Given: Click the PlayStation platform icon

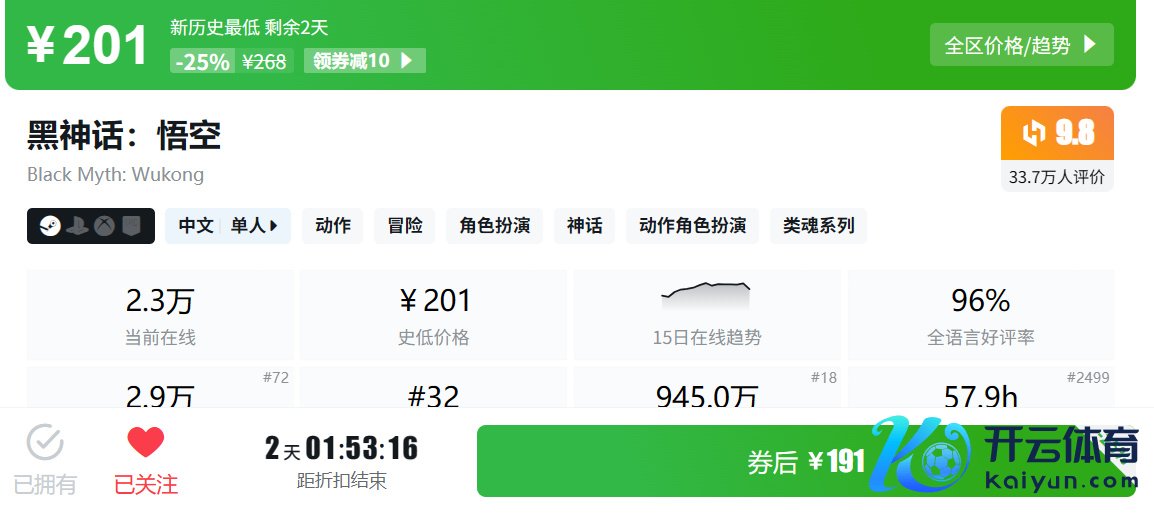Looking at the screenshot, I should [x=77, y=226].
